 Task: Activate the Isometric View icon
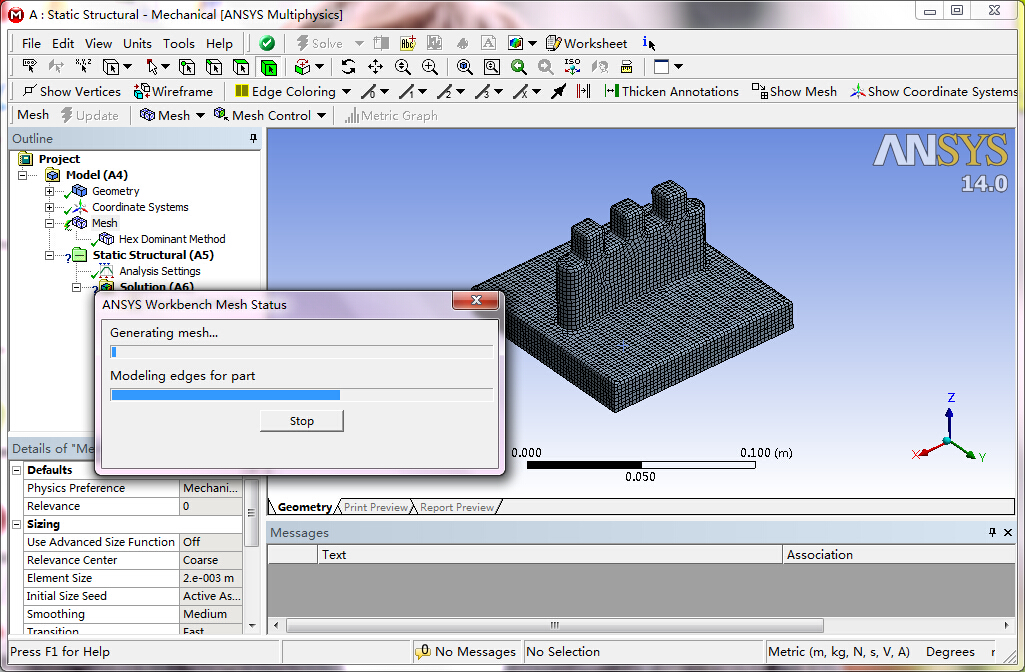click(571, 66)
